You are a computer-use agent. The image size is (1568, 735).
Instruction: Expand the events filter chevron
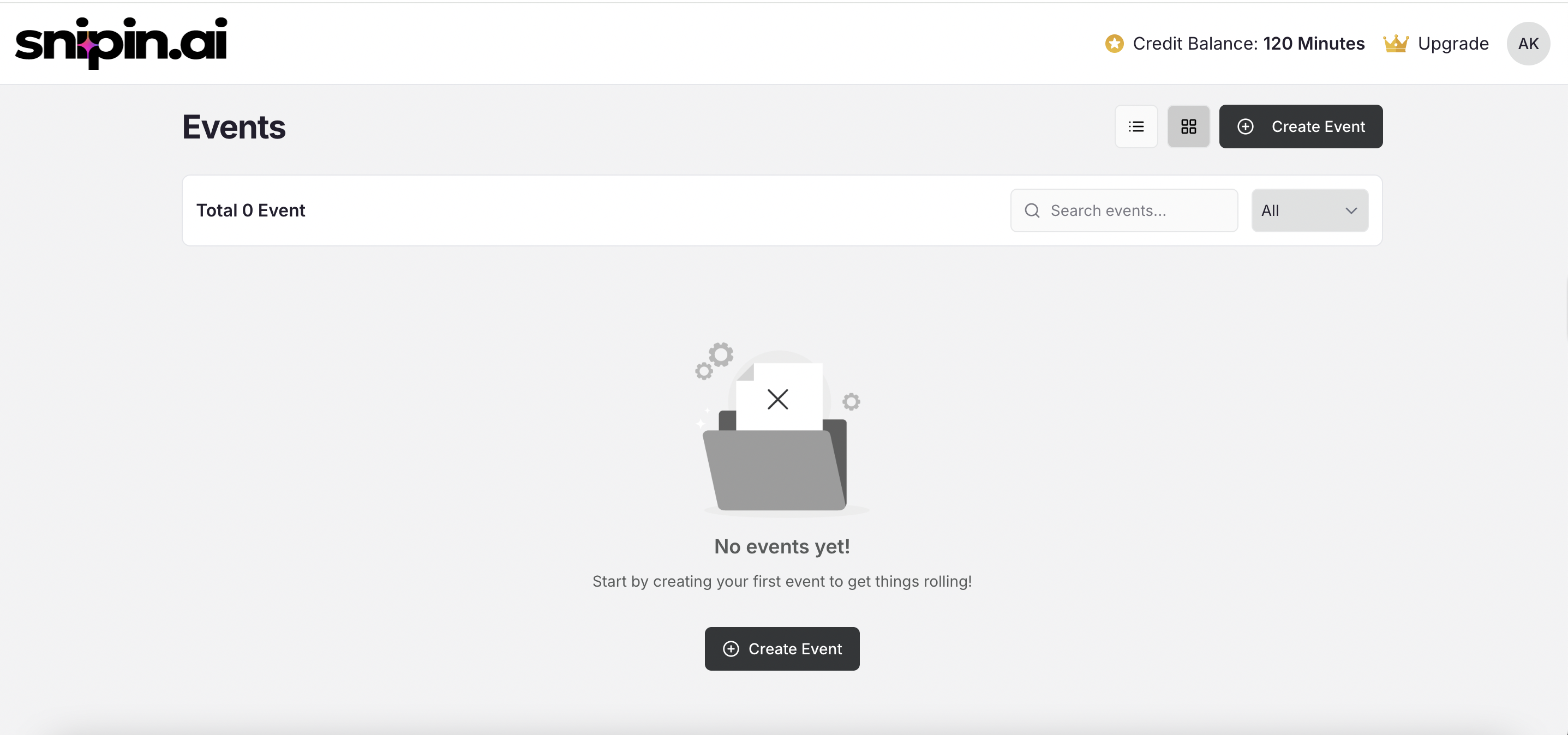1351,210
